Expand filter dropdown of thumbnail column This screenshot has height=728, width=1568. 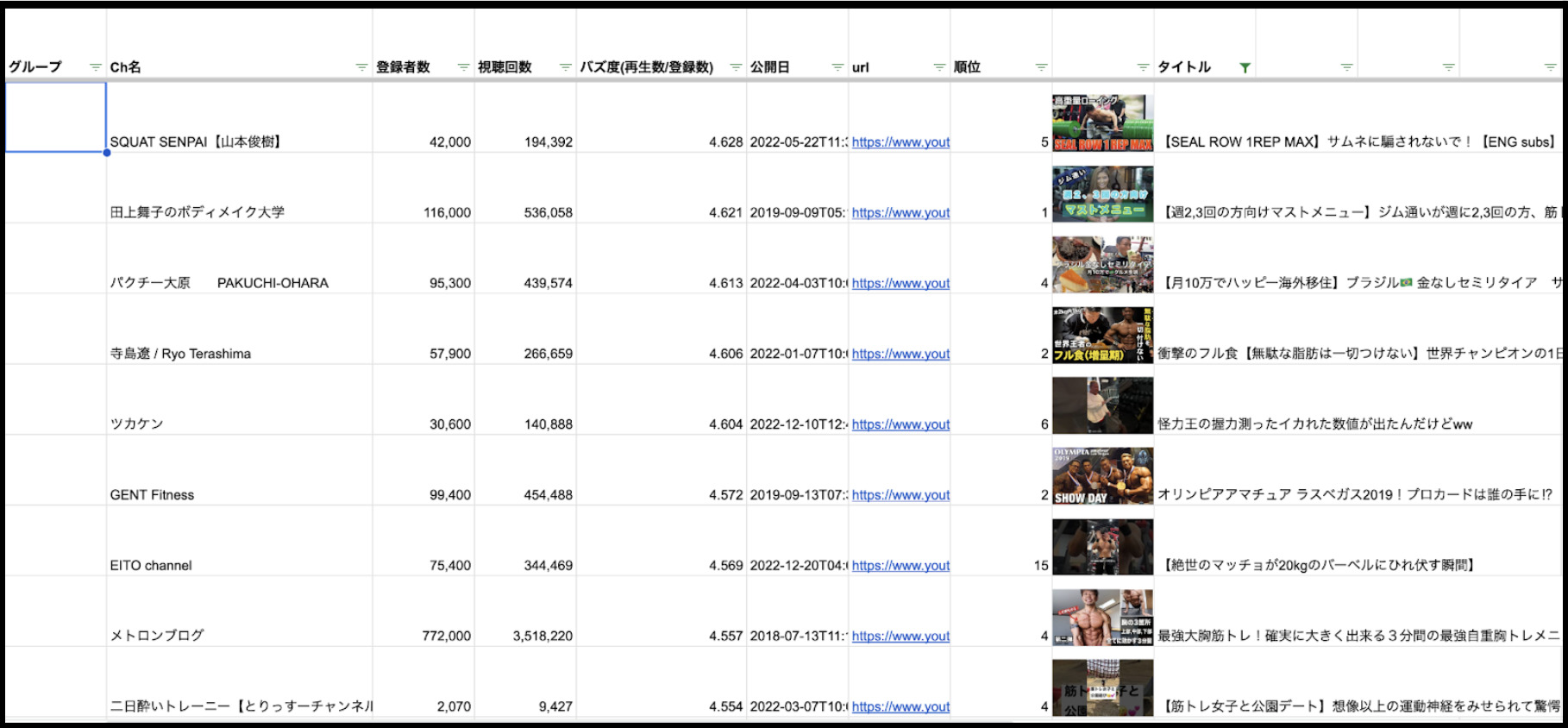pyautogui.click(x=1143, y=67)
